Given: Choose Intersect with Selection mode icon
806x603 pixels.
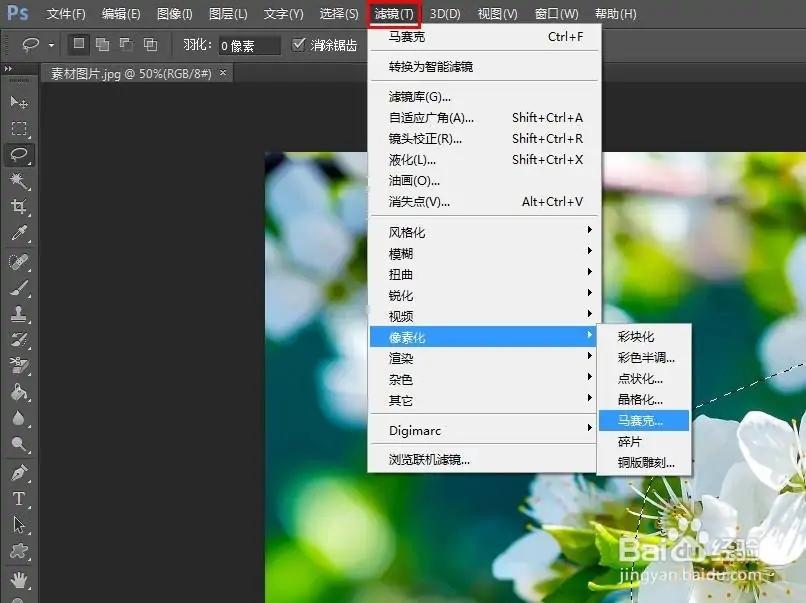Looking at the screenshot, I should [151, 45].
